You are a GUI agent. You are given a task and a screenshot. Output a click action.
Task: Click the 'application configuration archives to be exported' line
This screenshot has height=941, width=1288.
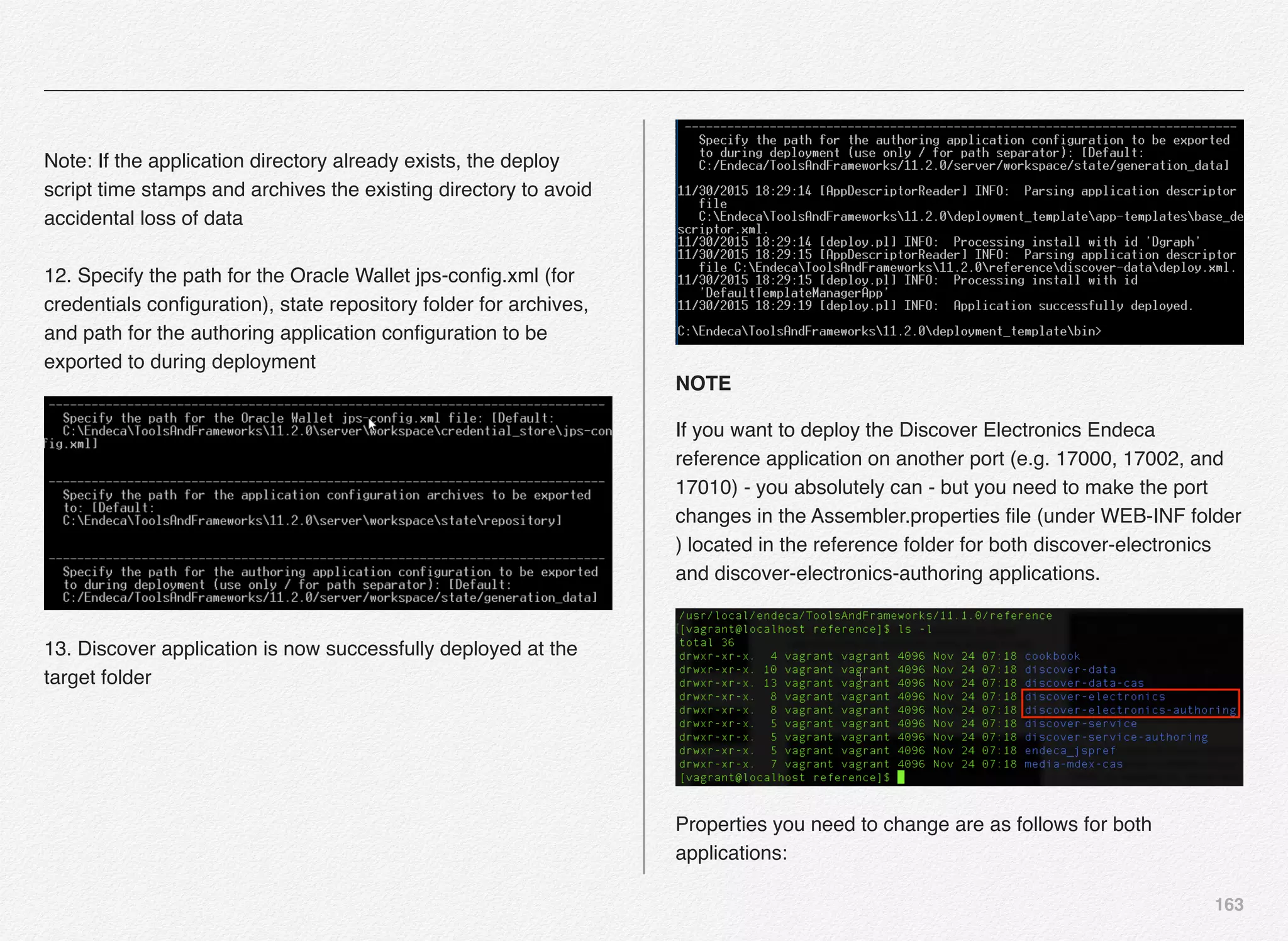tap(326, 495)
